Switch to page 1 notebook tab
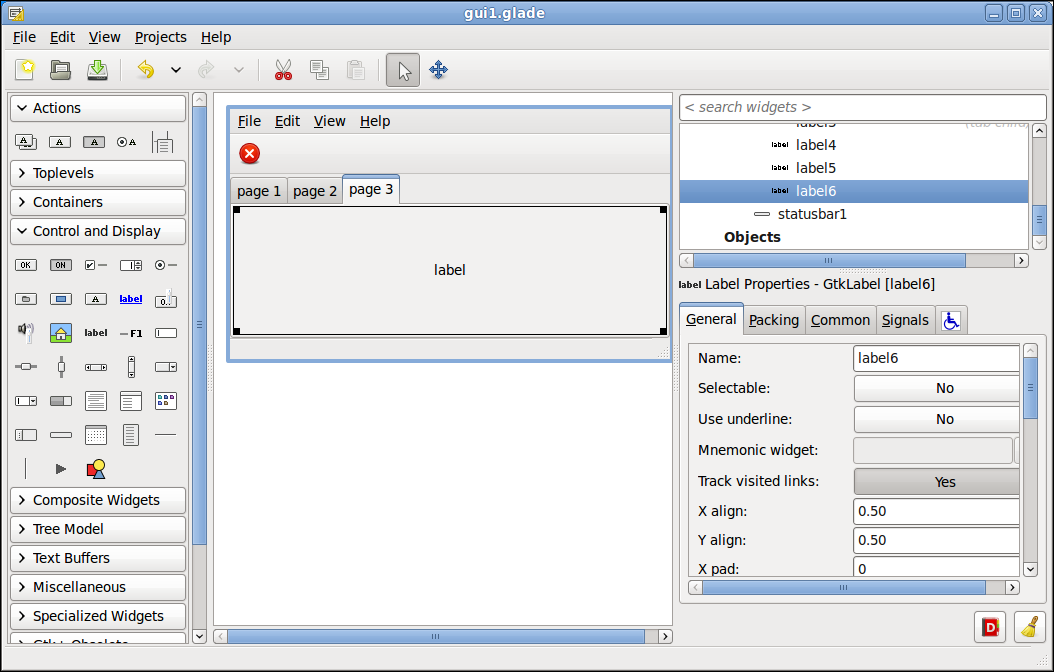Viewport: 1054px width, 672px height. click(259, 192)
